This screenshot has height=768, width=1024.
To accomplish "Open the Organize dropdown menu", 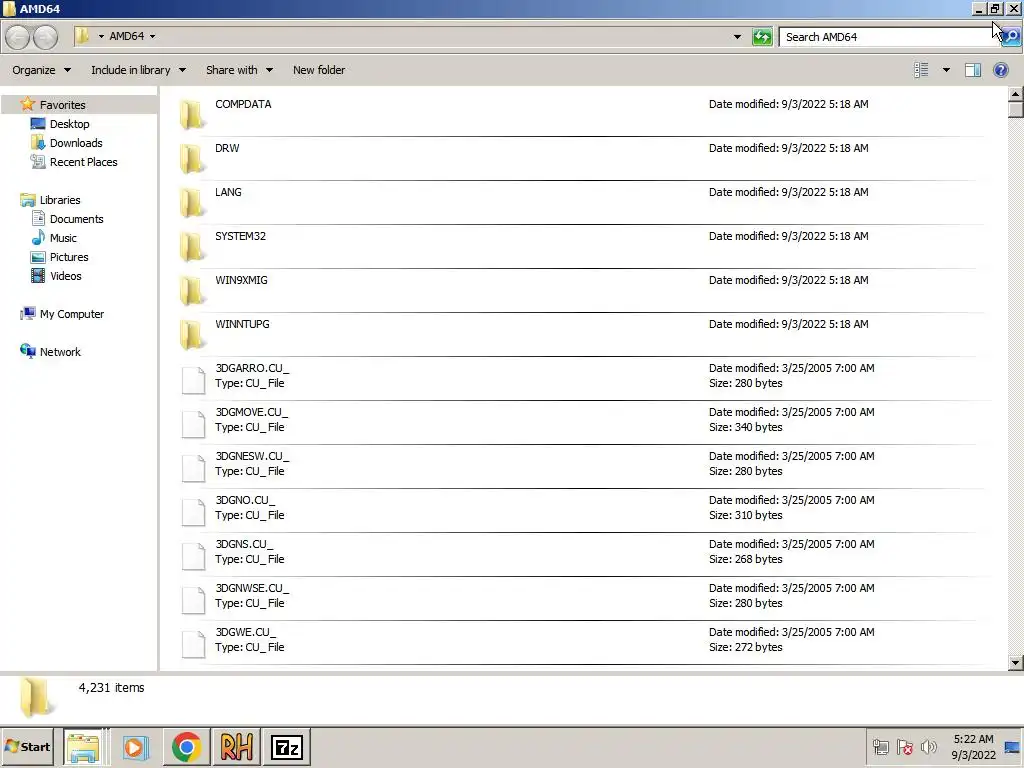I will pos(41,70).
